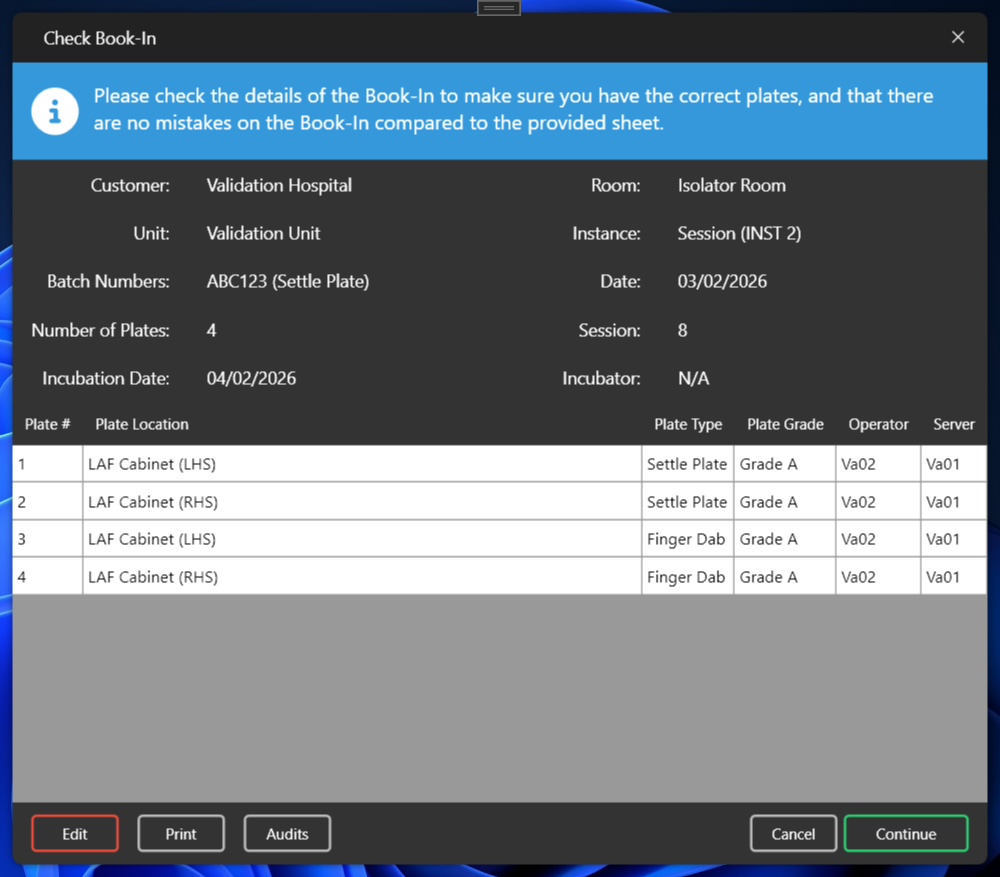The height and width of the screenshot is (877, 1000).
Task: Click the blue info icon in banner
Action: pyautogui.click(x=55, y=111)
